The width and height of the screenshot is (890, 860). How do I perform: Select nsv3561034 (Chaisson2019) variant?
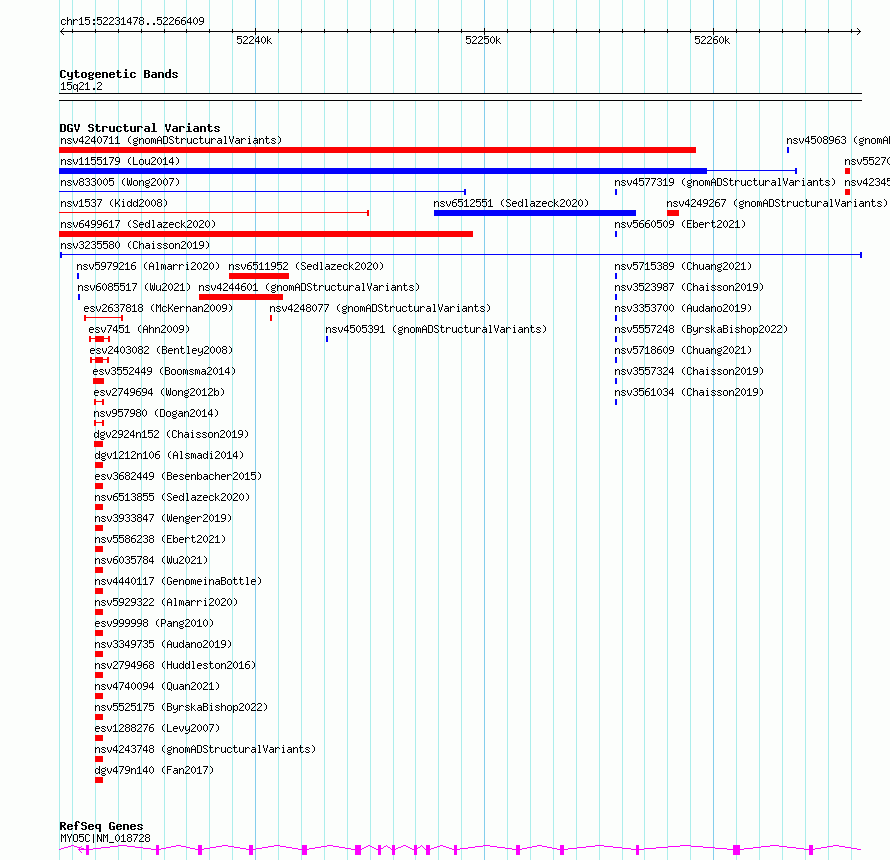tap(689, 392)
